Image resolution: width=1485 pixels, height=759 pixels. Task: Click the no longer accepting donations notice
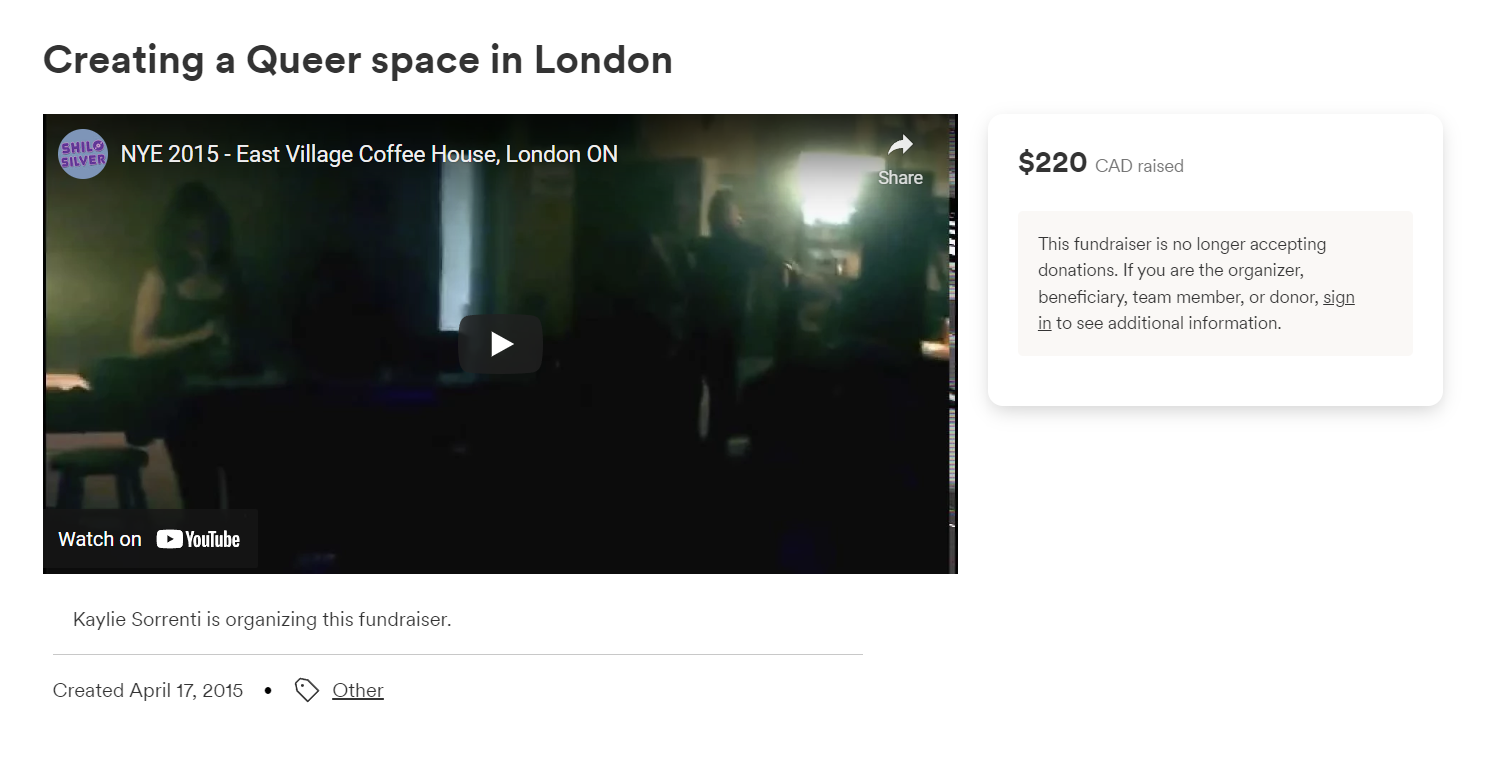click(x=1215, y=283)
